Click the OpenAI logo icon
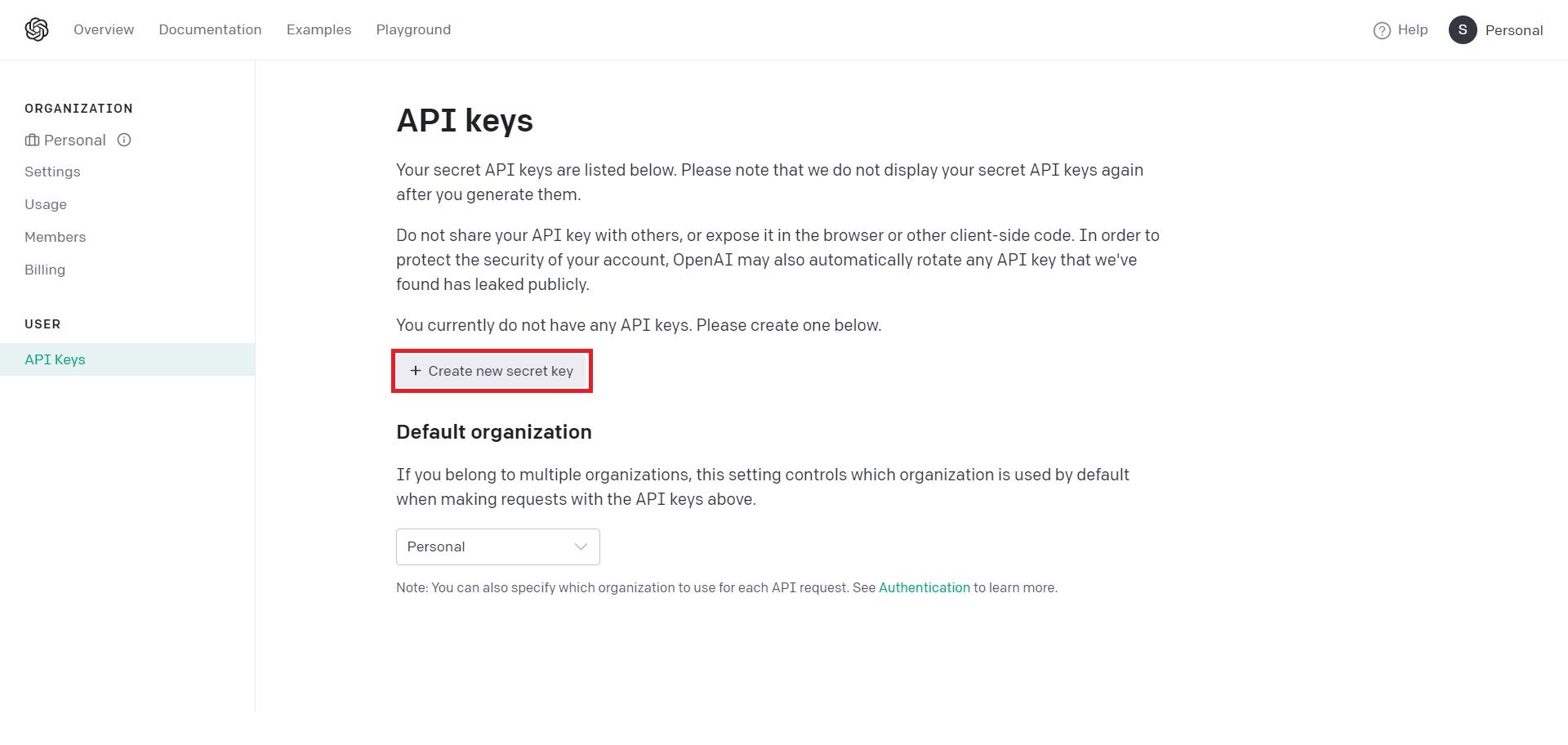 click(x=37, y=30)
